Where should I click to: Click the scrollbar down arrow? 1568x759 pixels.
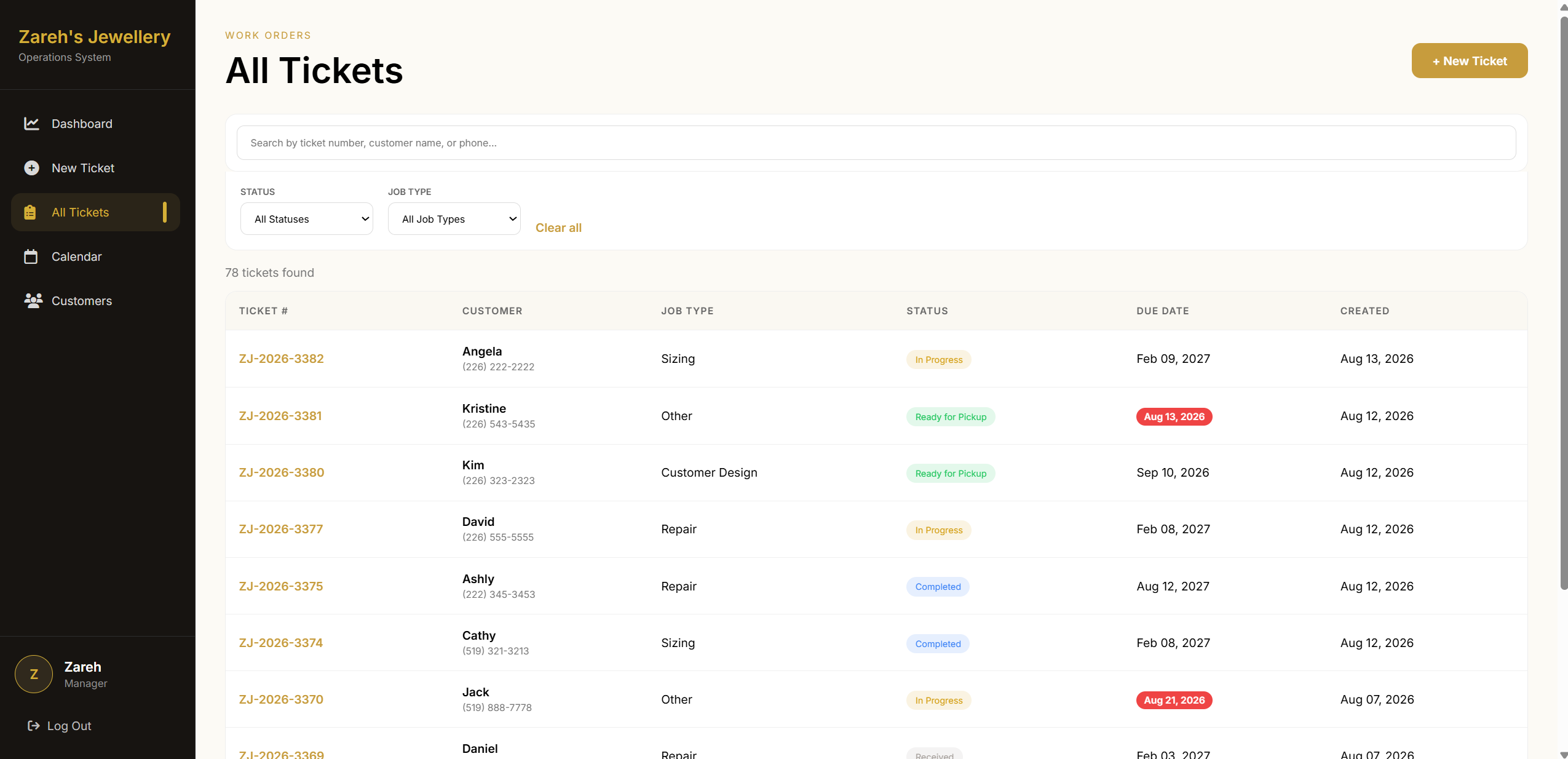[x=1564, y=754]
